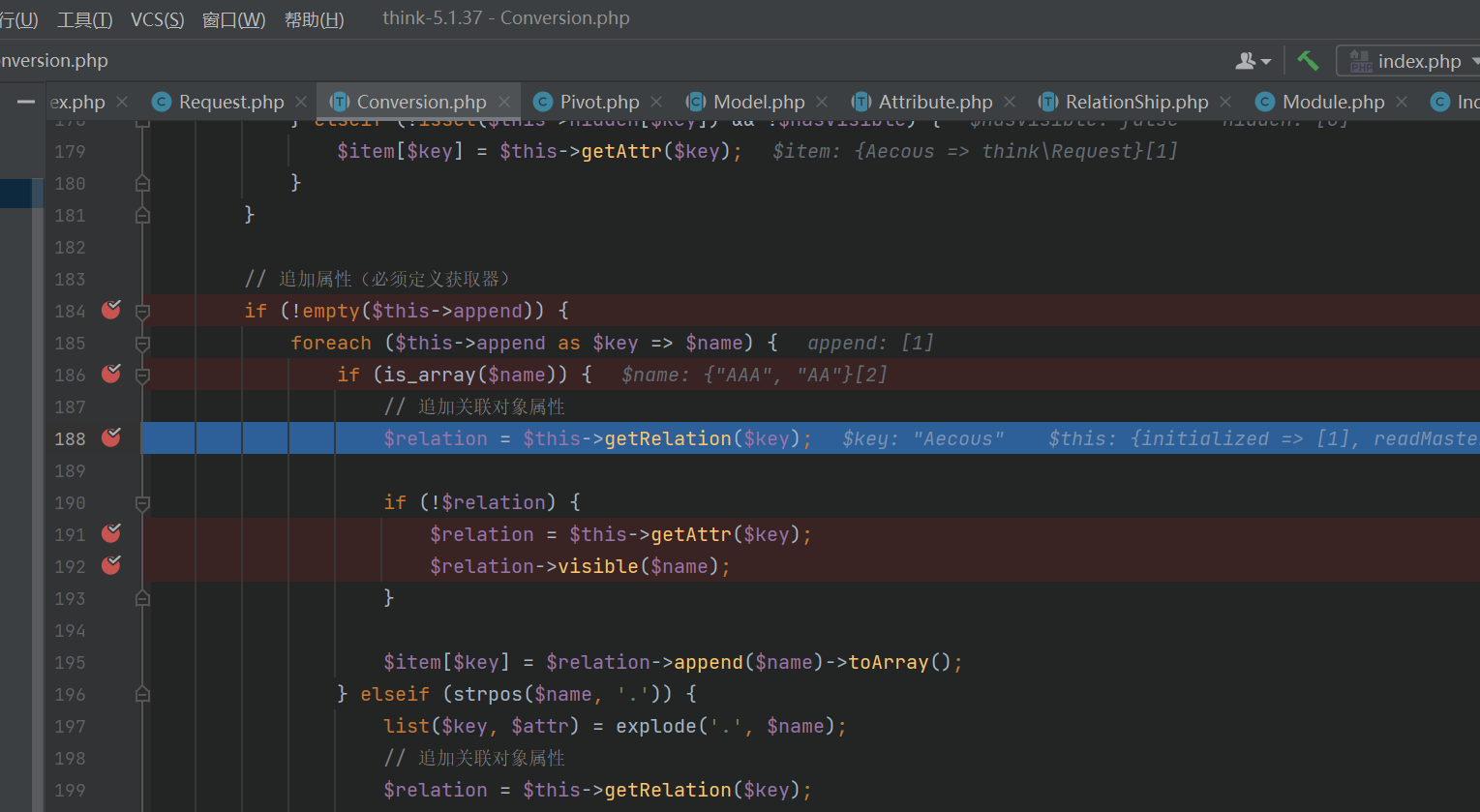Click line number 195 in gutter
The image size is (1480, 812).
click(x=70, y=662)
